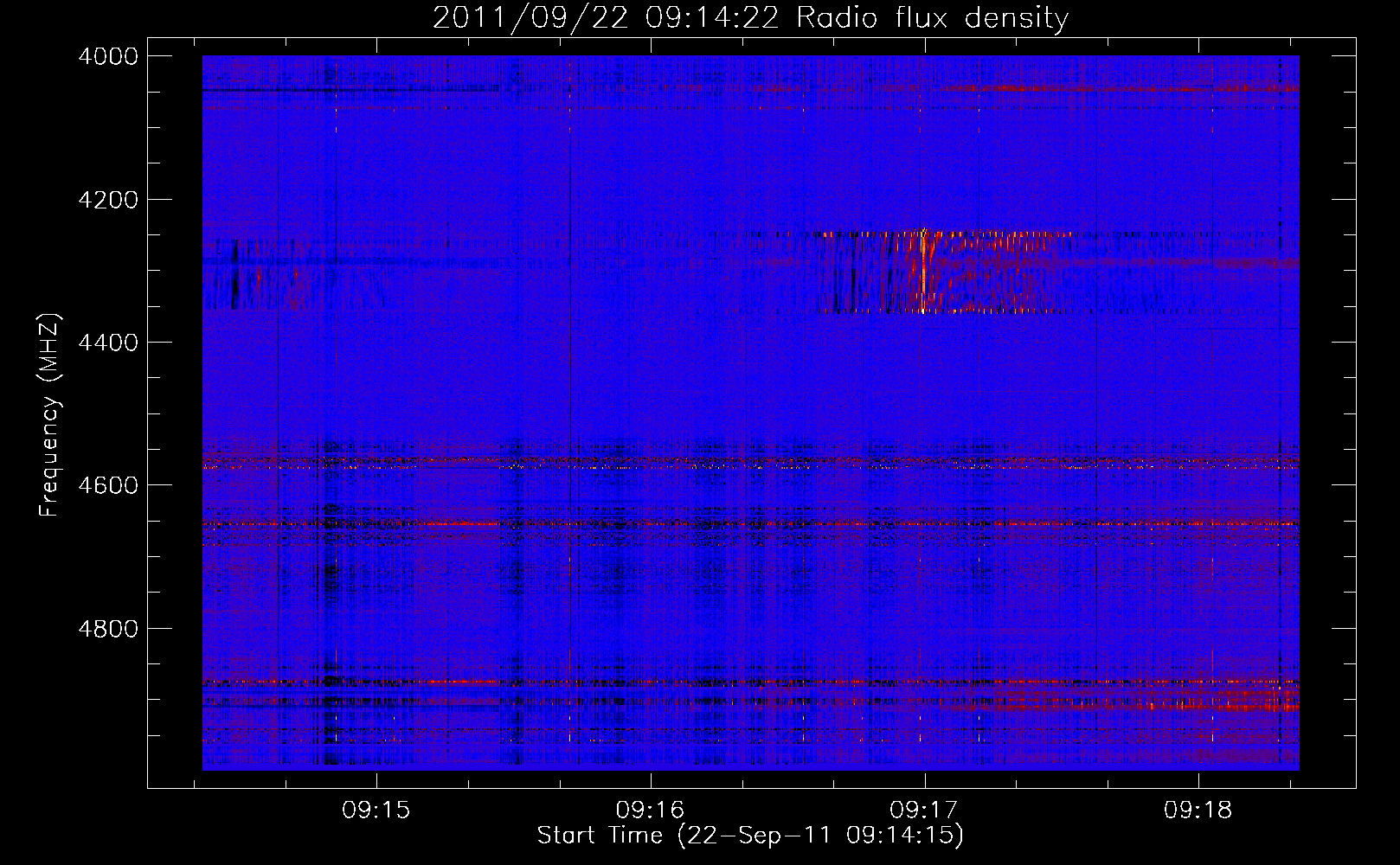
Task: Click the 09:18 time tick label
Action: point(1198,811)
